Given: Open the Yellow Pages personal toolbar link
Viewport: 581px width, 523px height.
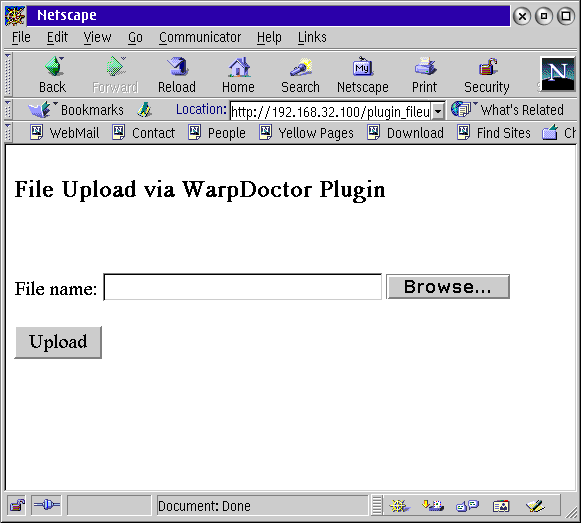Looking at the screenshot, I should coord(306,133).
